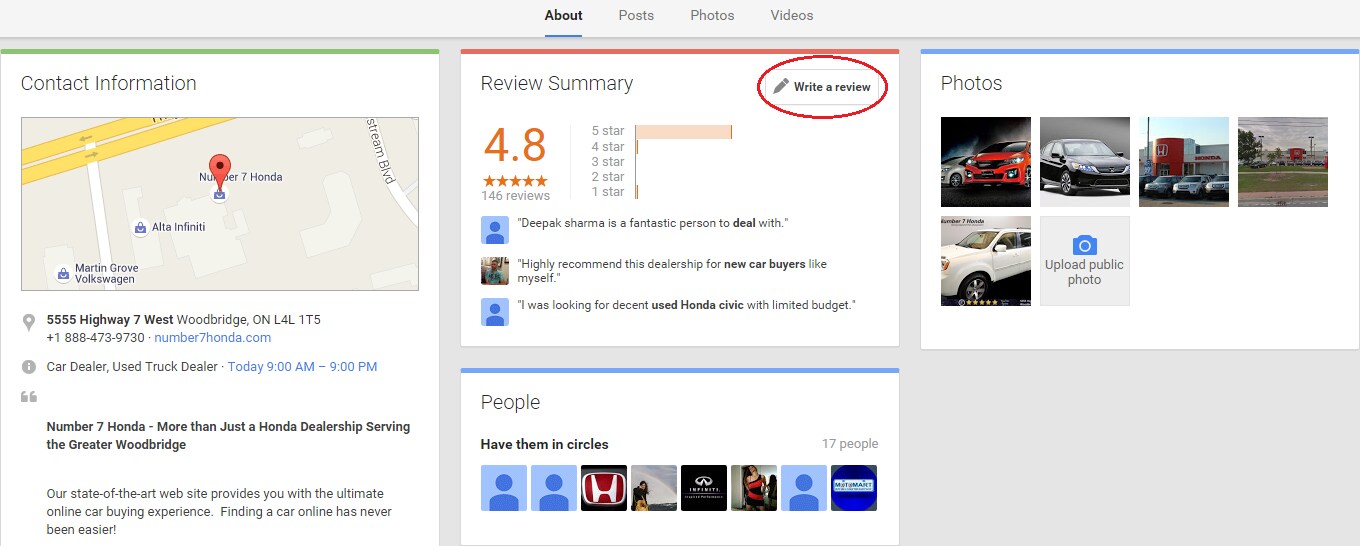The height and width of the screenshot is (546, 1360).
Task: Open the review about decent used Honda civic
Action: [686, 305]
